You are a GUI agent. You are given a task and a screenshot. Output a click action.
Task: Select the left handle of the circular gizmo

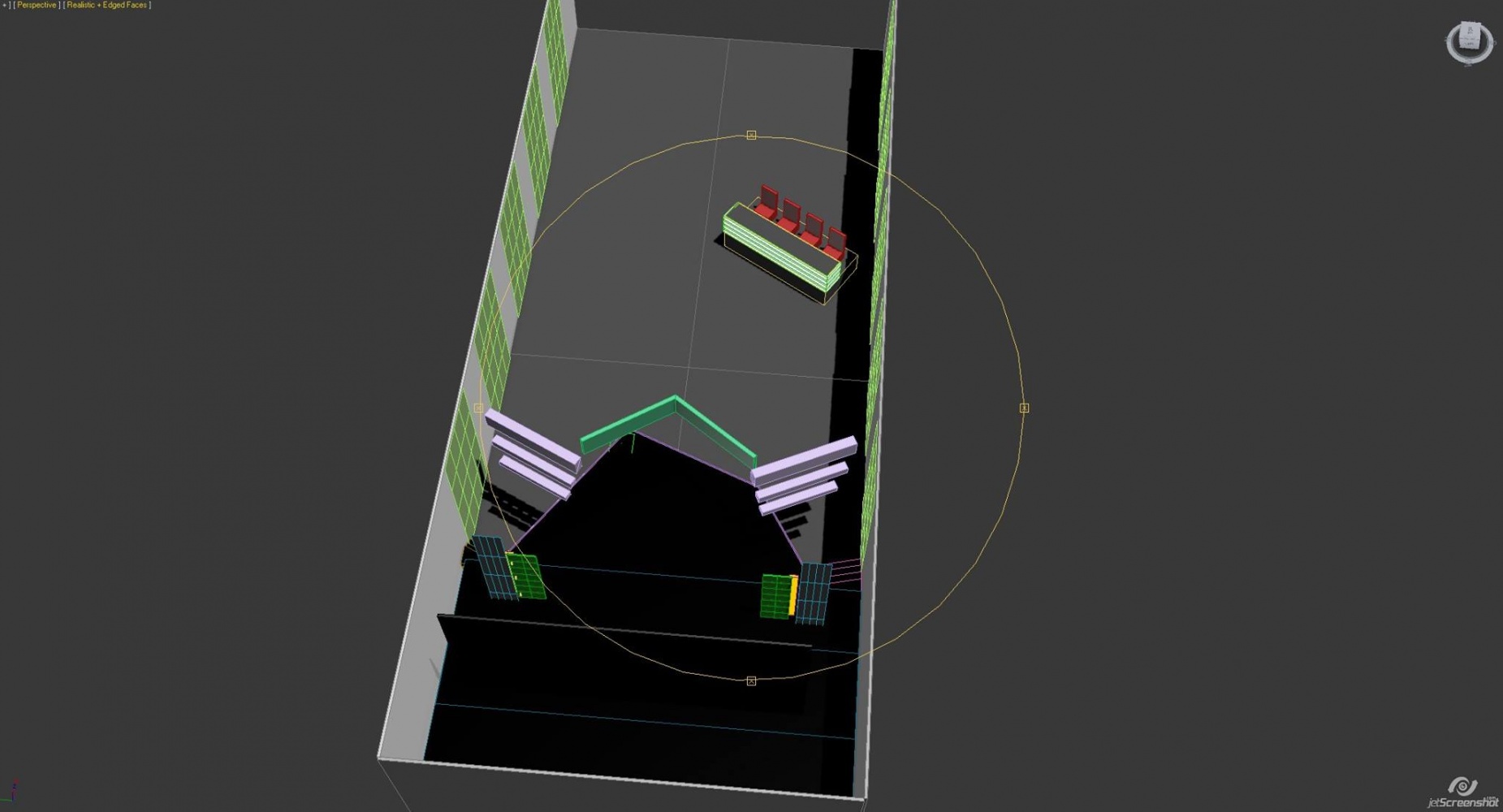click(x=478, y=408)
